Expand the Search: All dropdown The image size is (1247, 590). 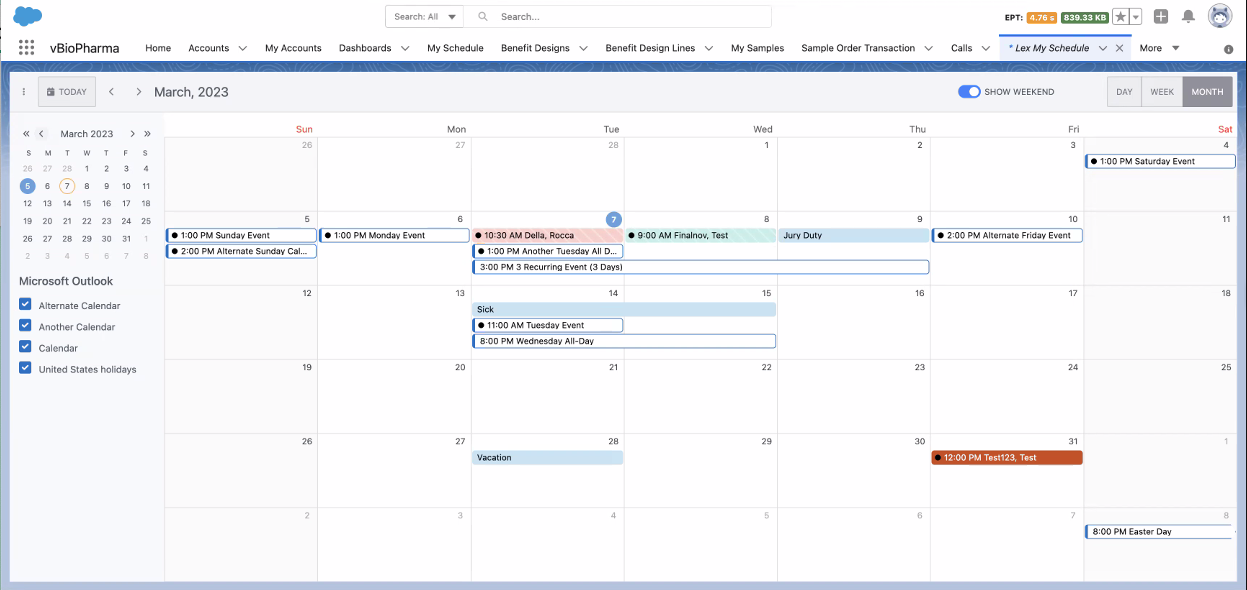point(425,17)
